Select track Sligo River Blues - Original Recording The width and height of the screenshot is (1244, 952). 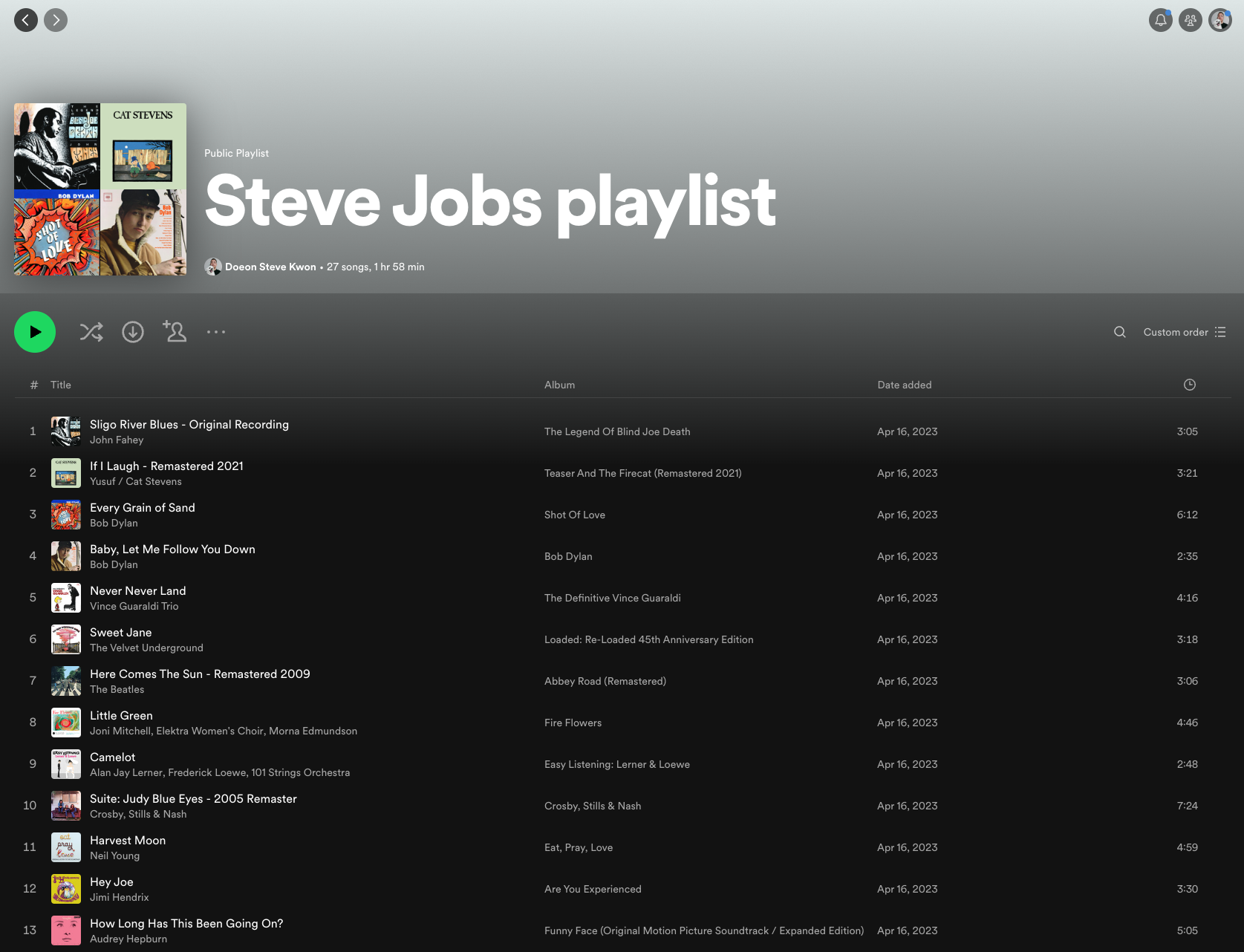(189, 424)
